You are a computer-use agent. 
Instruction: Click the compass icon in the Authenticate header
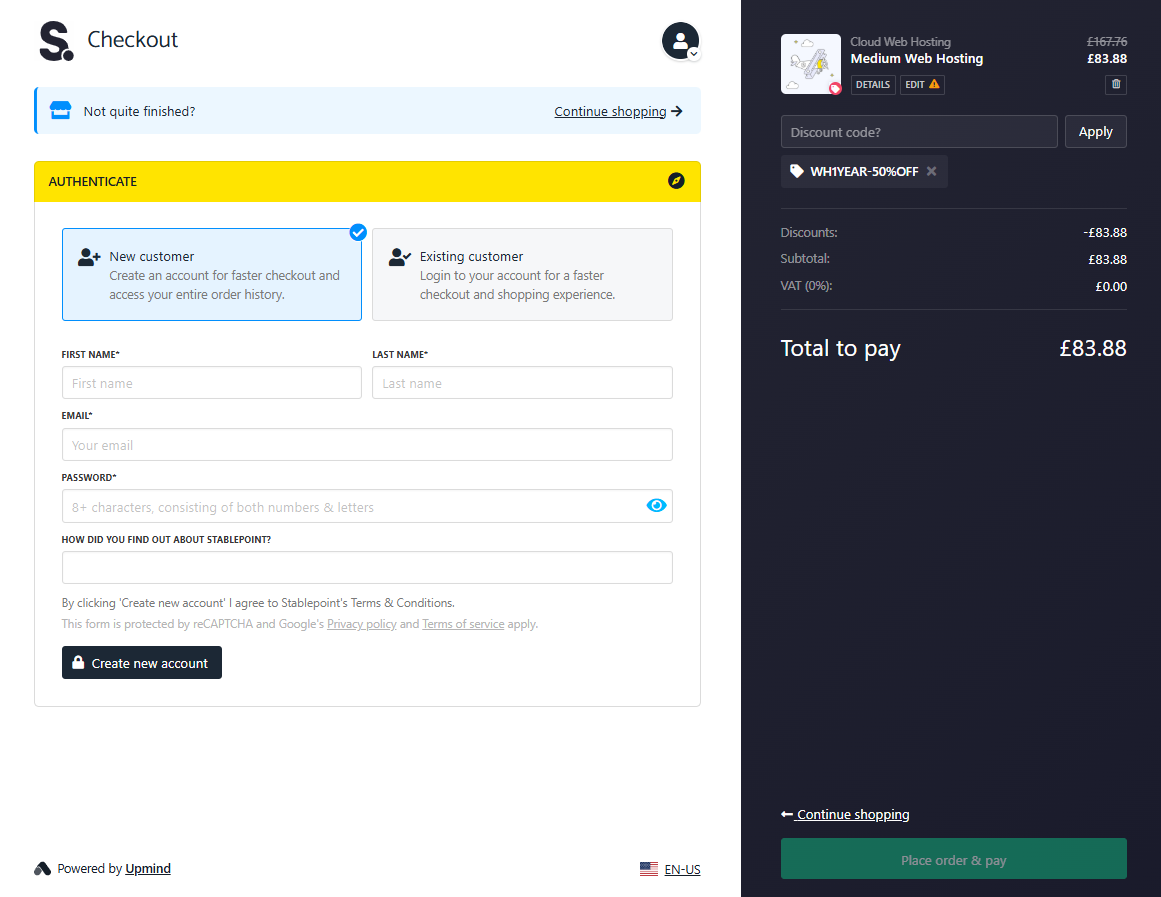[676, 181]
